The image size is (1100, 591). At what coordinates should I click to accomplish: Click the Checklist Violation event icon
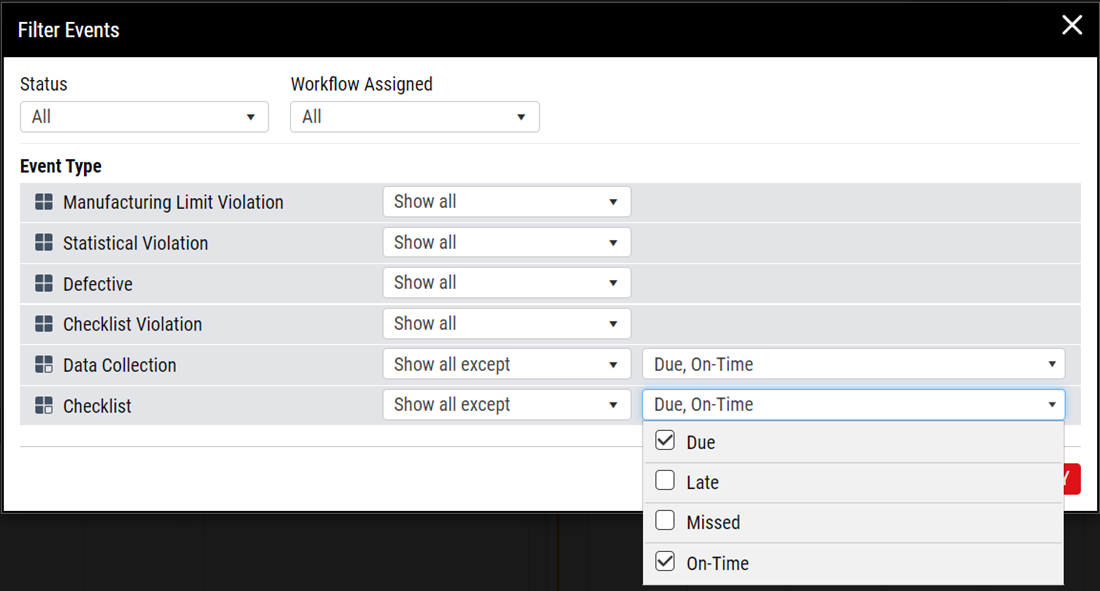(43, 324)
